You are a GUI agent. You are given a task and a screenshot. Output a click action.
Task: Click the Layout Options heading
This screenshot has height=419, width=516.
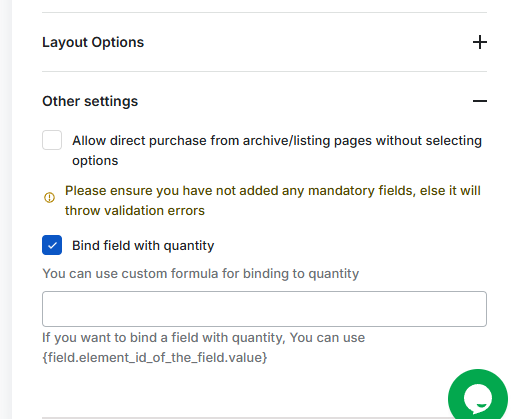(x=93, y=42)
